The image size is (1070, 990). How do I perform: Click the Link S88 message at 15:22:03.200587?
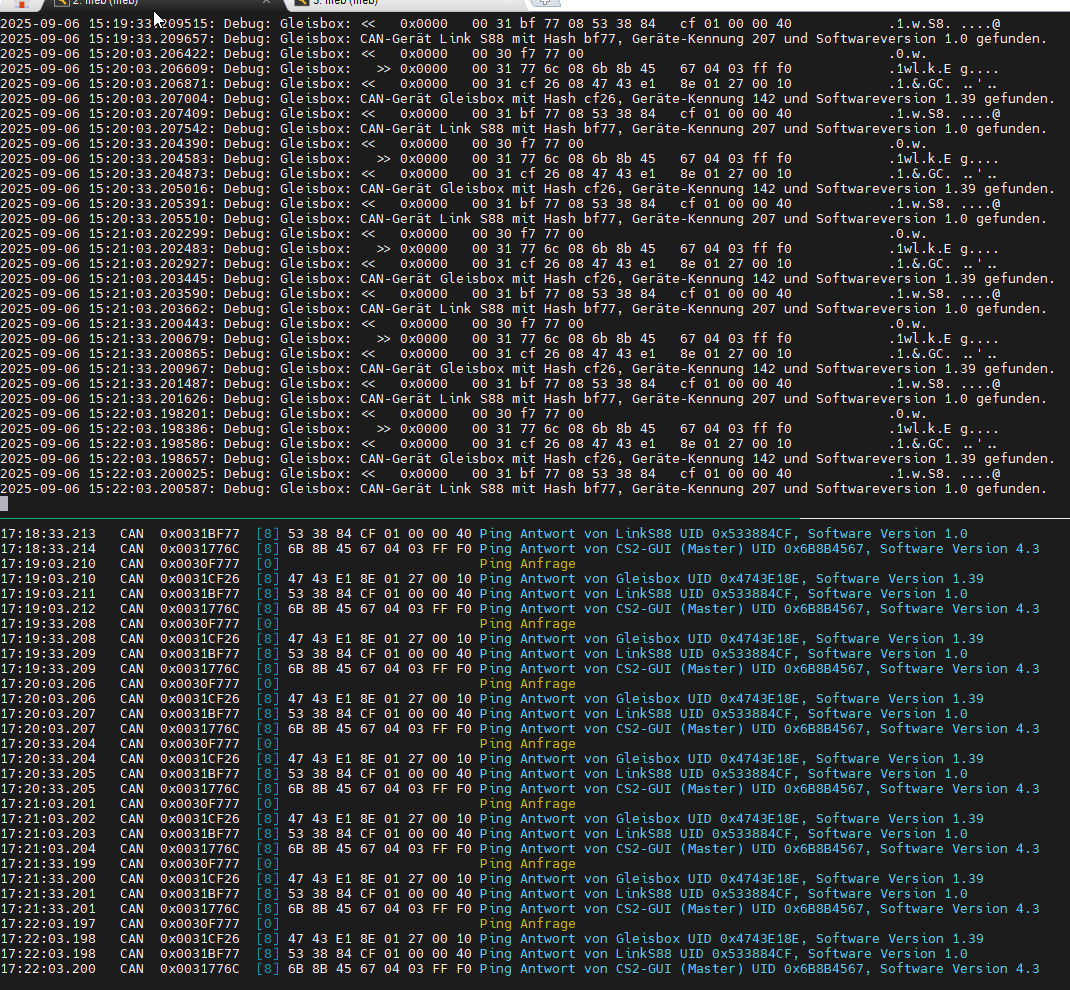pyautogui.click(x=702, y=489)
